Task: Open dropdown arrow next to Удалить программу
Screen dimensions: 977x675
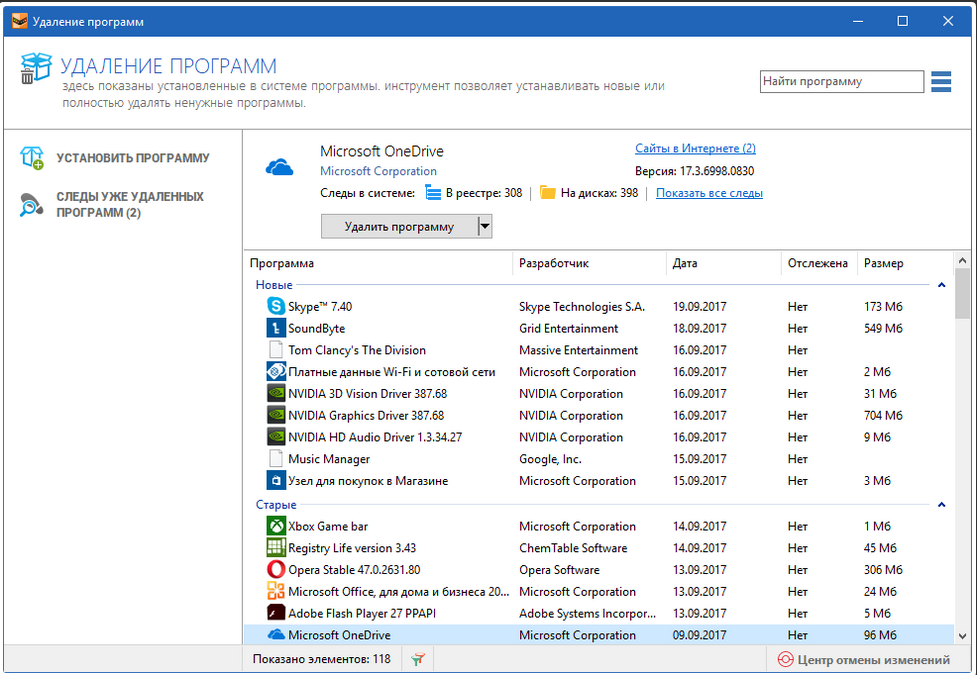Action: click(485, 226)
